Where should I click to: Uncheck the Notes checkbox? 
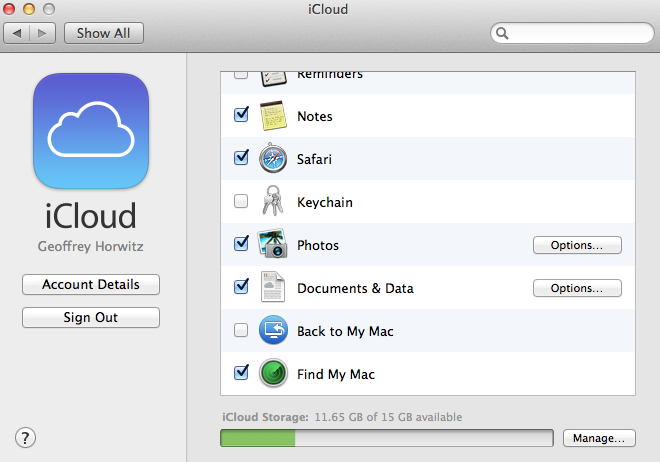241,115
